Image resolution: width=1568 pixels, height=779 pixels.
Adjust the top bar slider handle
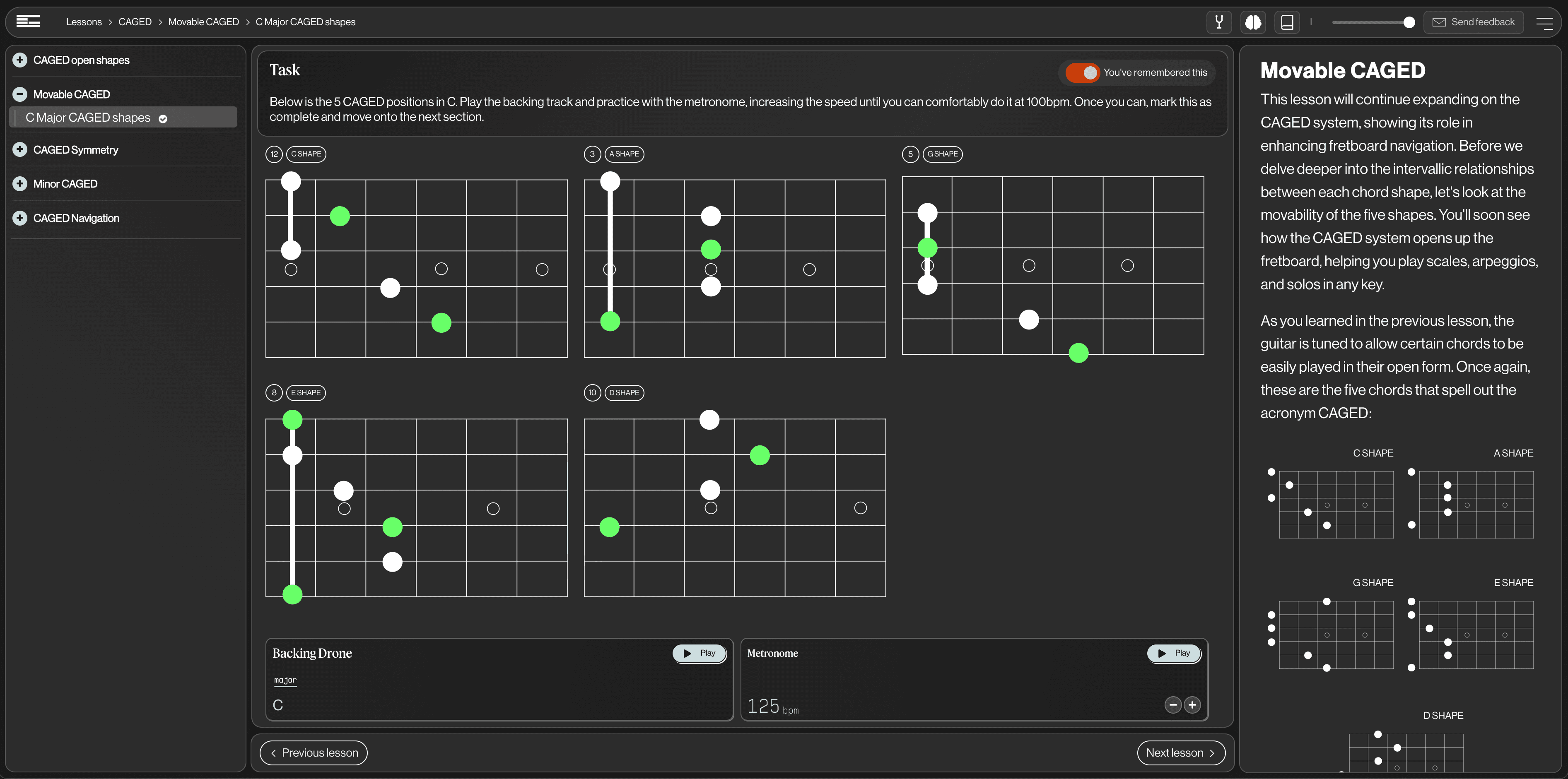[1409, 22]
